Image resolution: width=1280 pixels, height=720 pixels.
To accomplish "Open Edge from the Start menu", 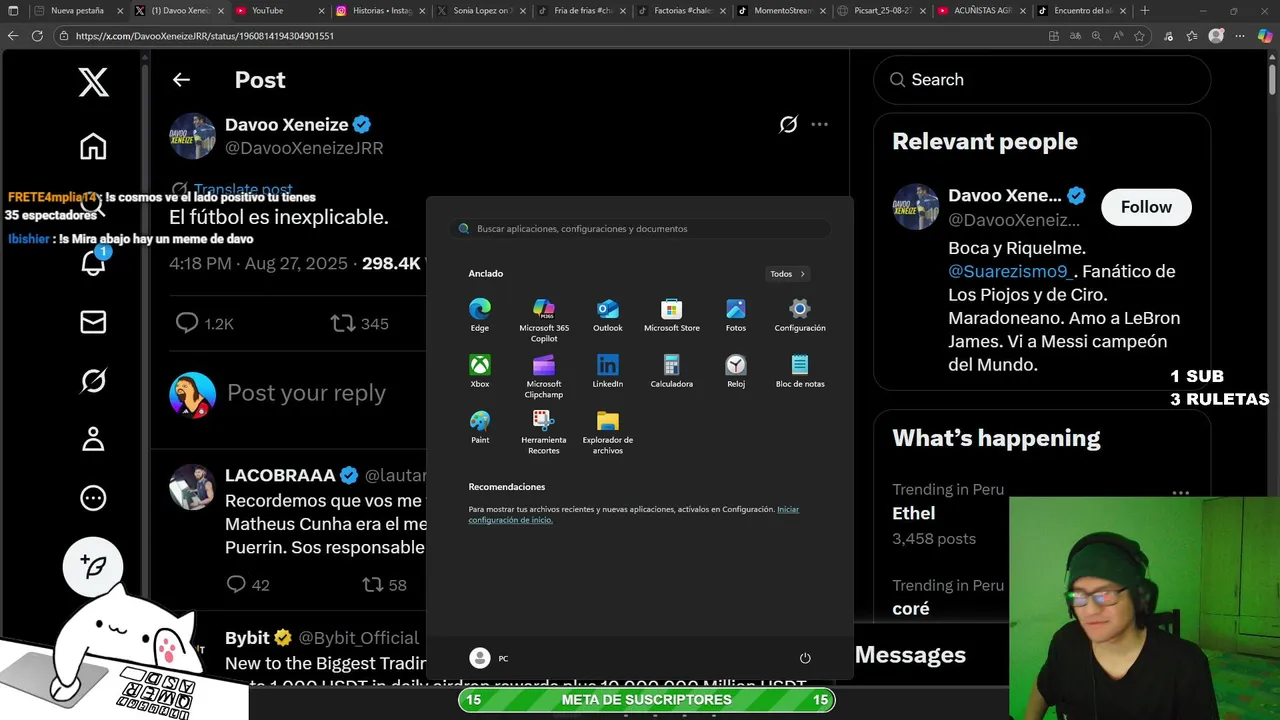I will 480,314.
